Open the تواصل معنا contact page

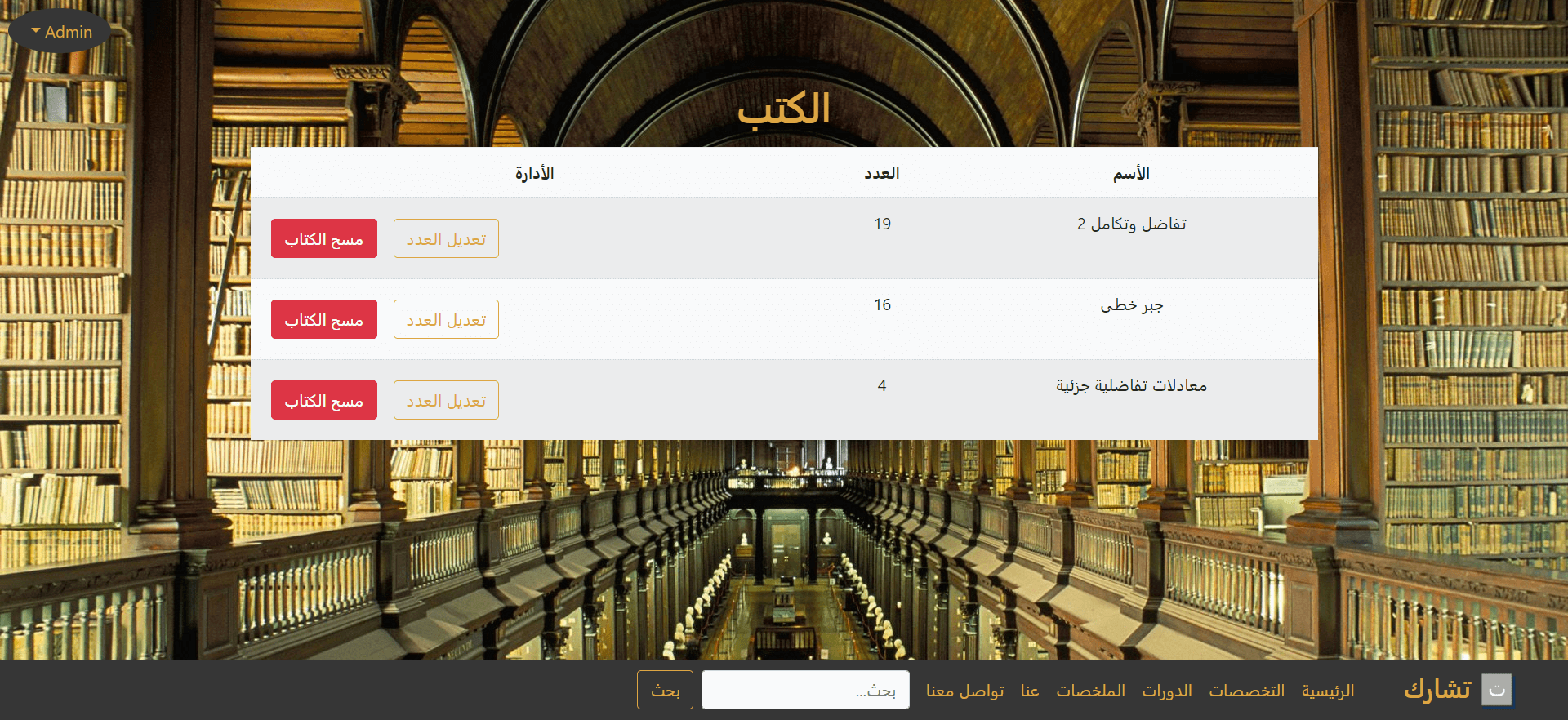tap(965, 691)
